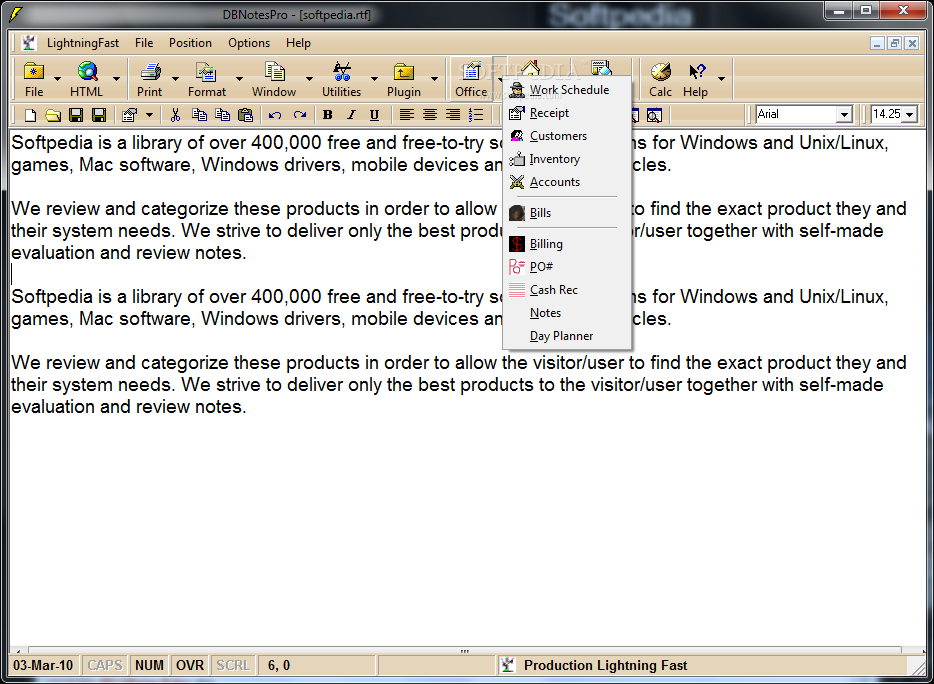Open the File menu in menu bar
This screenshot has width=934, height=684.
(144, 43)
